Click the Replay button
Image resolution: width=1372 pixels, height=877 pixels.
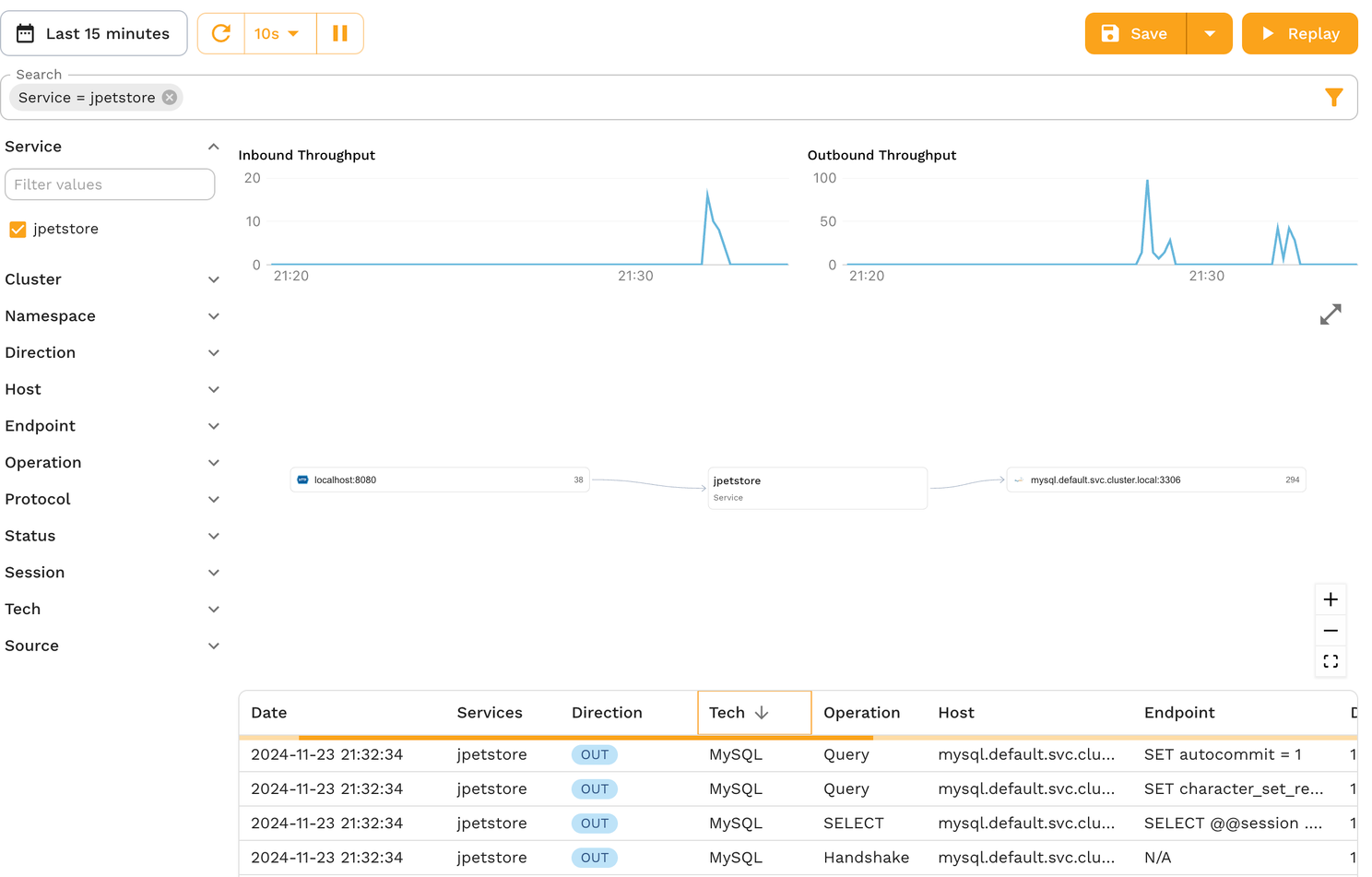1299,34
